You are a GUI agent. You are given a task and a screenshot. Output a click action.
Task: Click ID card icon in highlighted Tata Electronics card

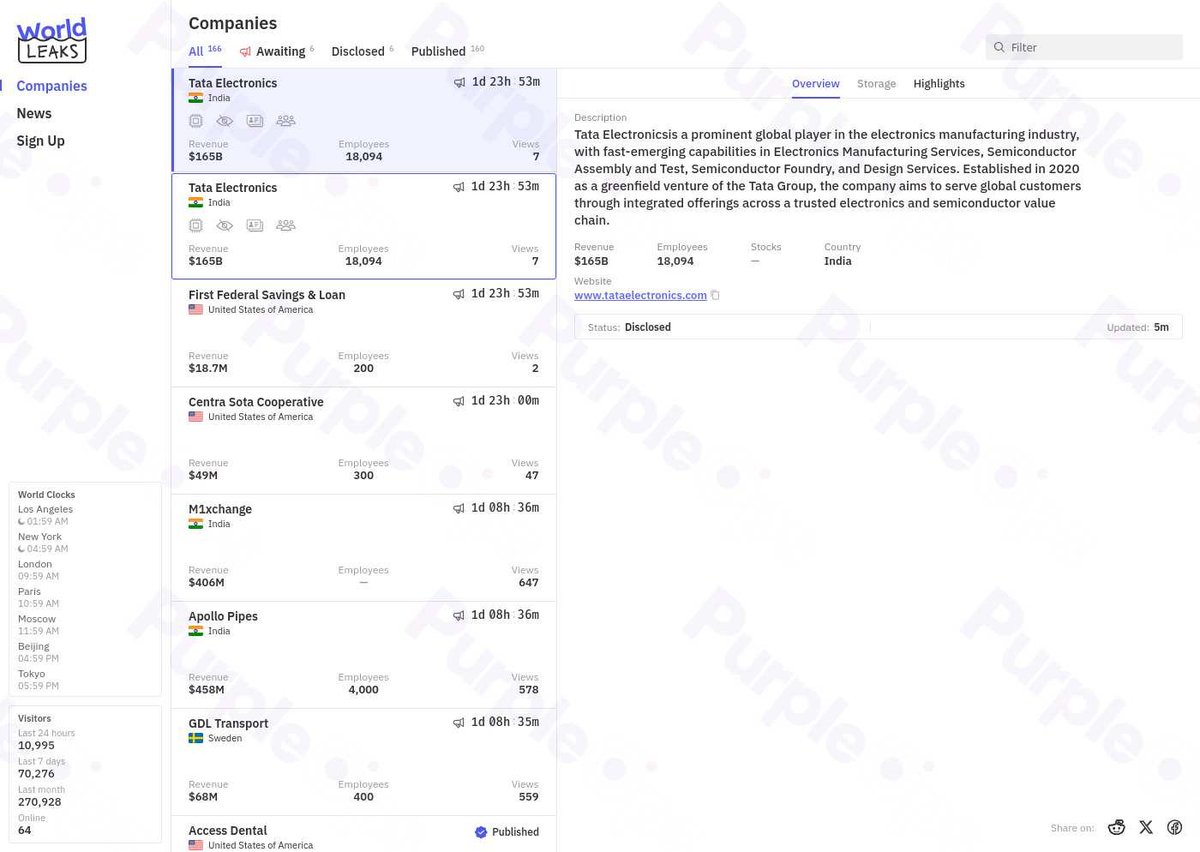[x=255, y=121]
